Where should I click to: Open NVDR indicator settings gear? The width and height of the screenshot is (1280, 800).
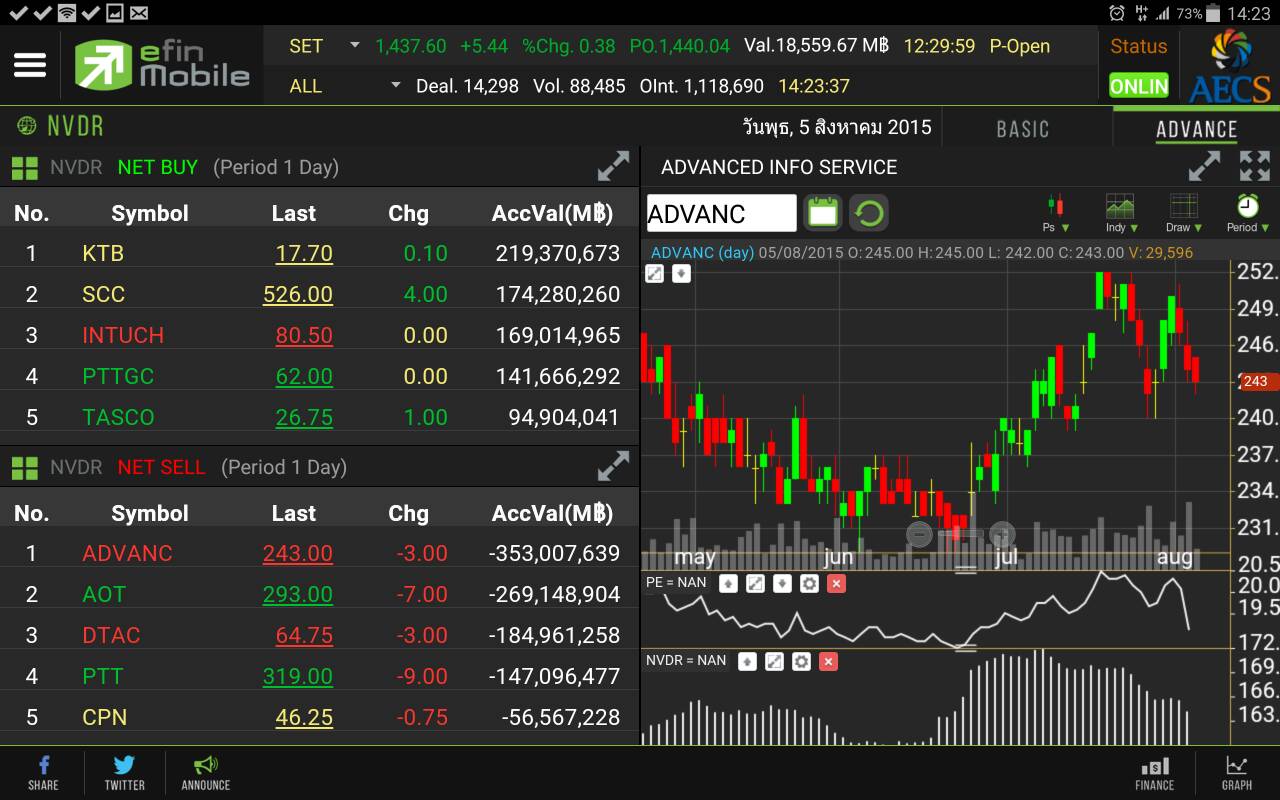coord(801,661)
